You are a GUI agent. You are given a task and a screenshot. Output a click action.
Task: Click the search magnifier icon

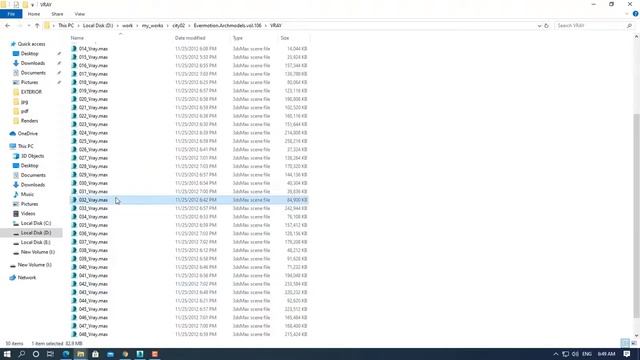(629, 26)
